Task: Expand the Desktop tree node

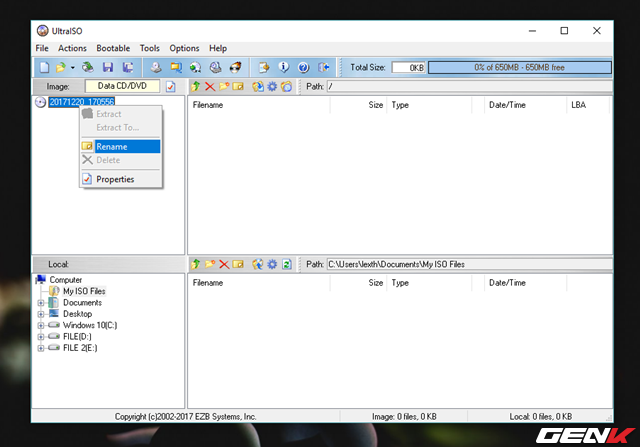Action: [41, 314]
